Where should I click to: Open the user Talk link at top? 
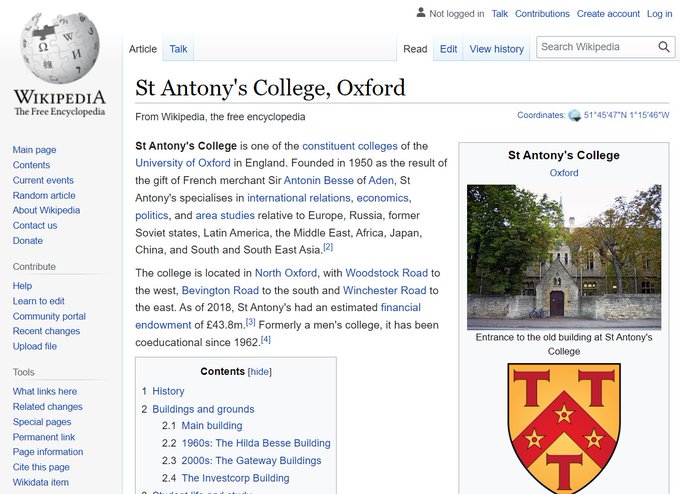click(500, 14)
